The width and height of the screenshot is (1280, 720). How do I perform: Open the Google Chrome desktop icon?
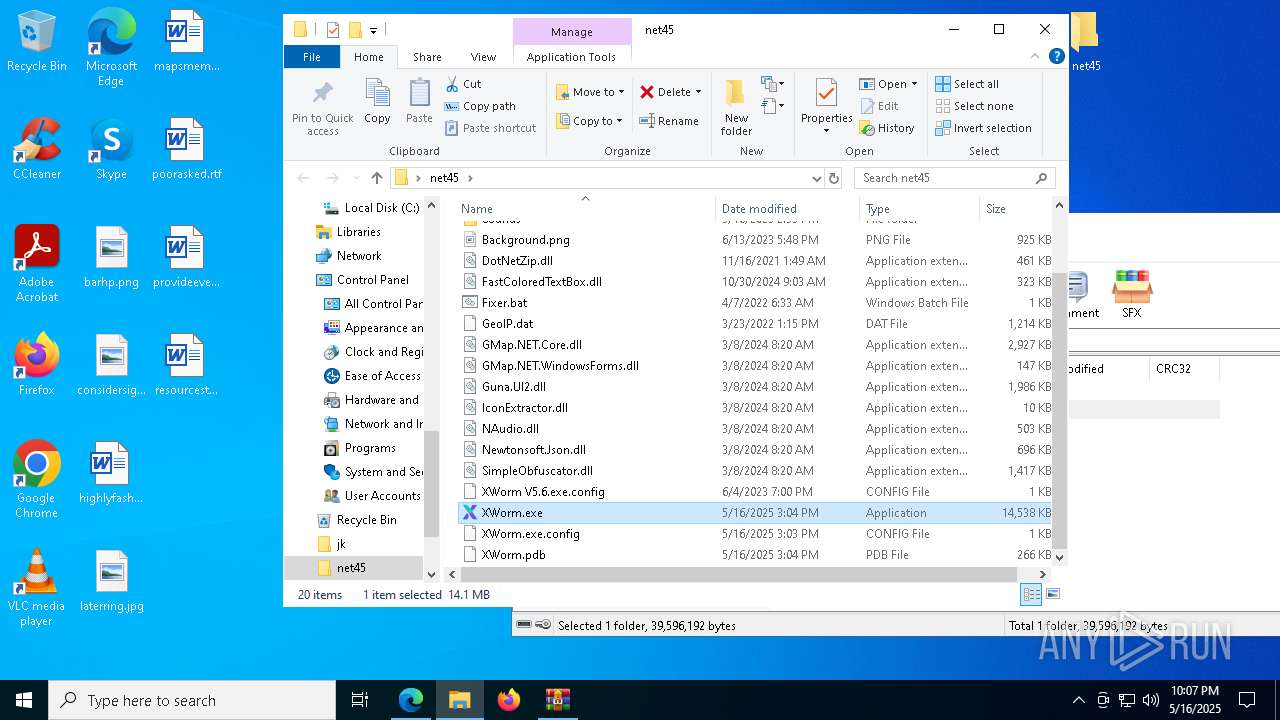coord(36,479)
